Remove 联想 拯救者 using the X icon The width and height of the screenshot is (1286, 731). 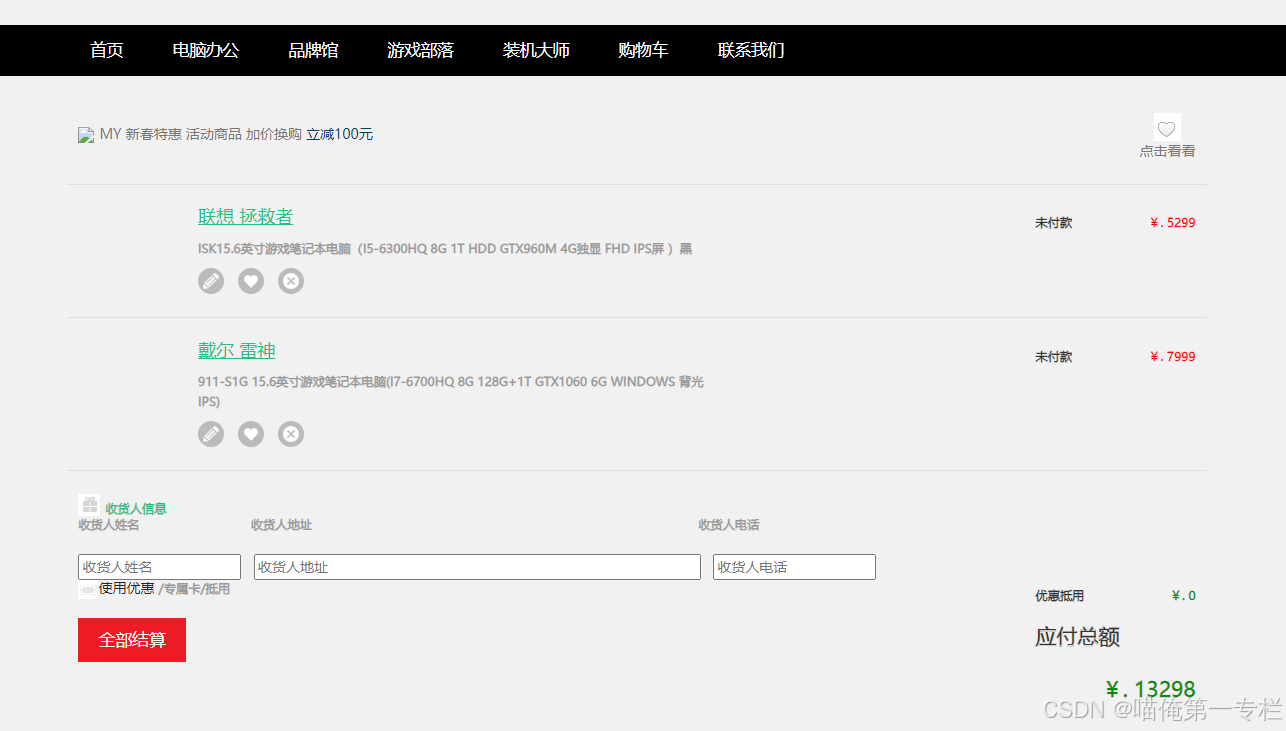click(x=291, y=281)
